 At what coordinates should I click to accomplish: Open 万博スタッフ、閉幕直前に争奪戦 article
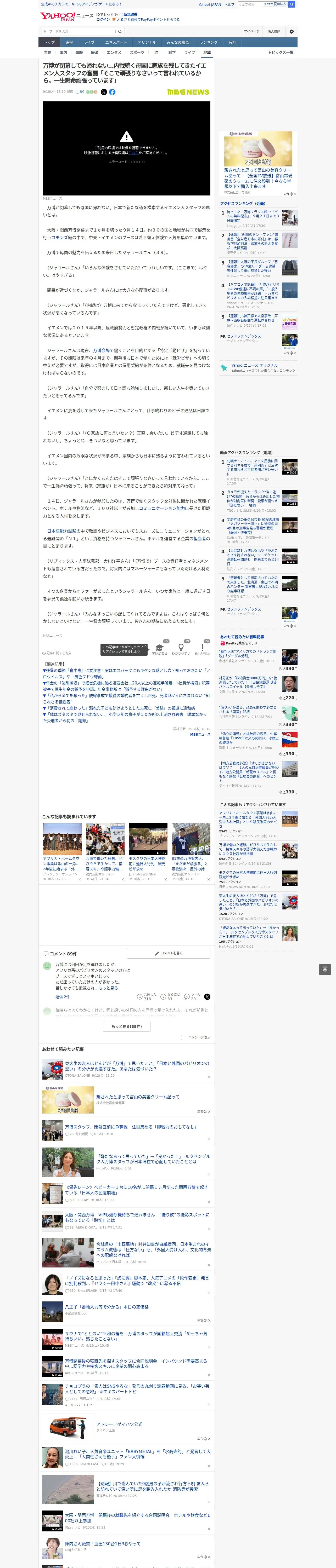pyautogui.click(x=131, y=1127)
